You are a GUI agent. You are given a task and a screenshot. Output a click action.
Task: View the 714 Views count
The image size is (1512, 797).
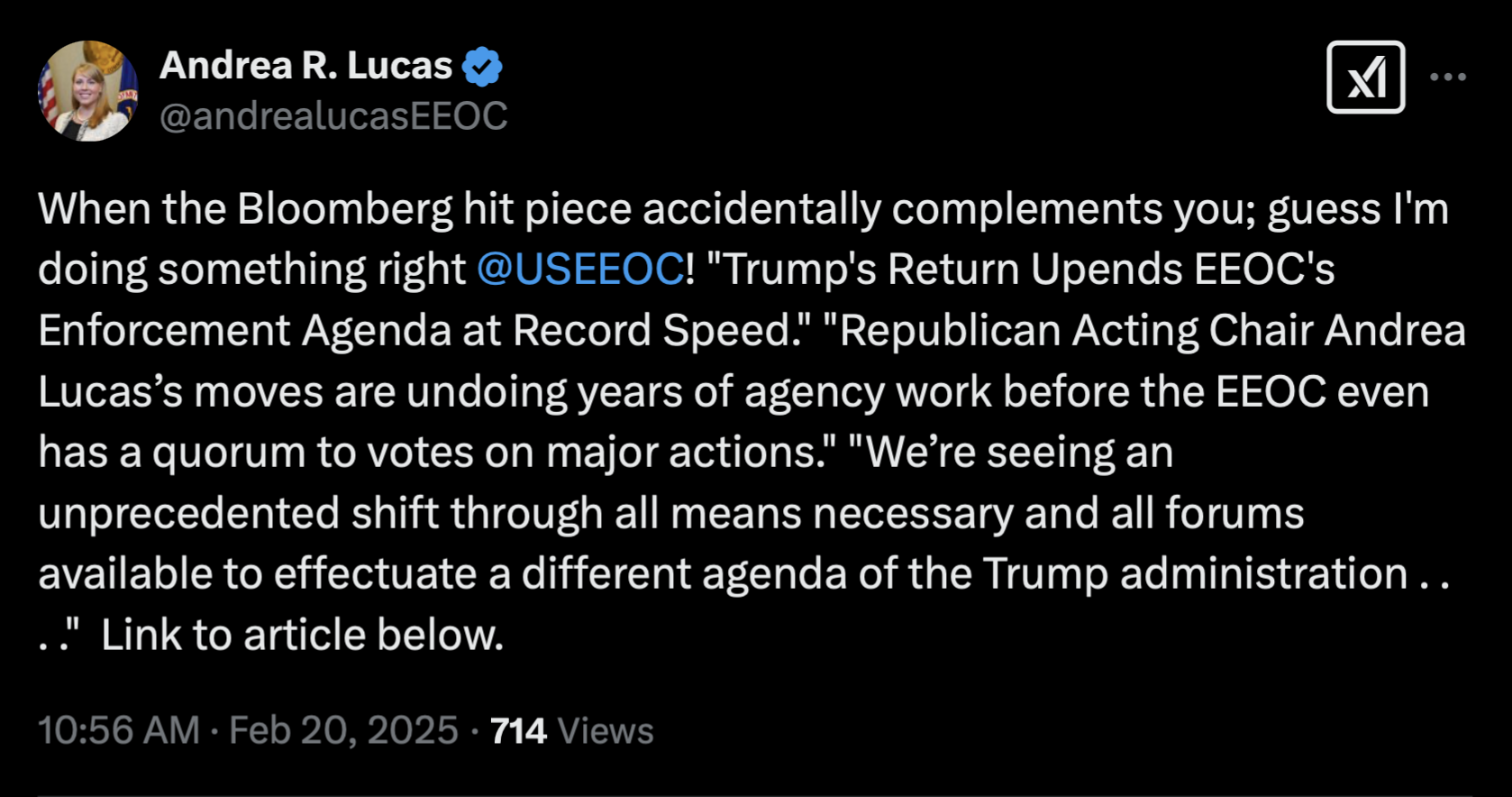pos(571,730)
